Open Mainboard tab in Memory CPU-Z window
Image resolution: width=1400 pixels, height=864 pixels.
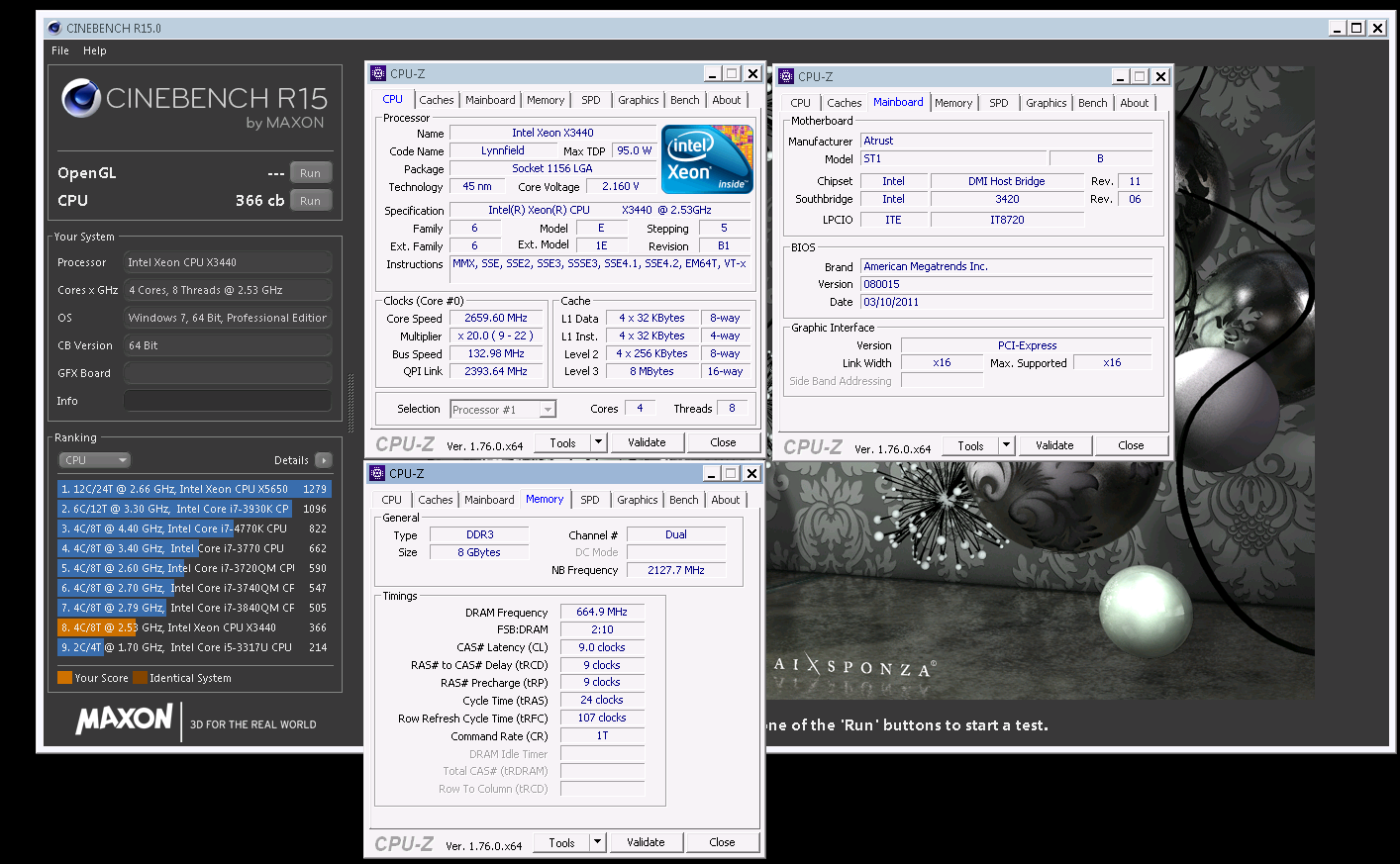pos(489,500)
